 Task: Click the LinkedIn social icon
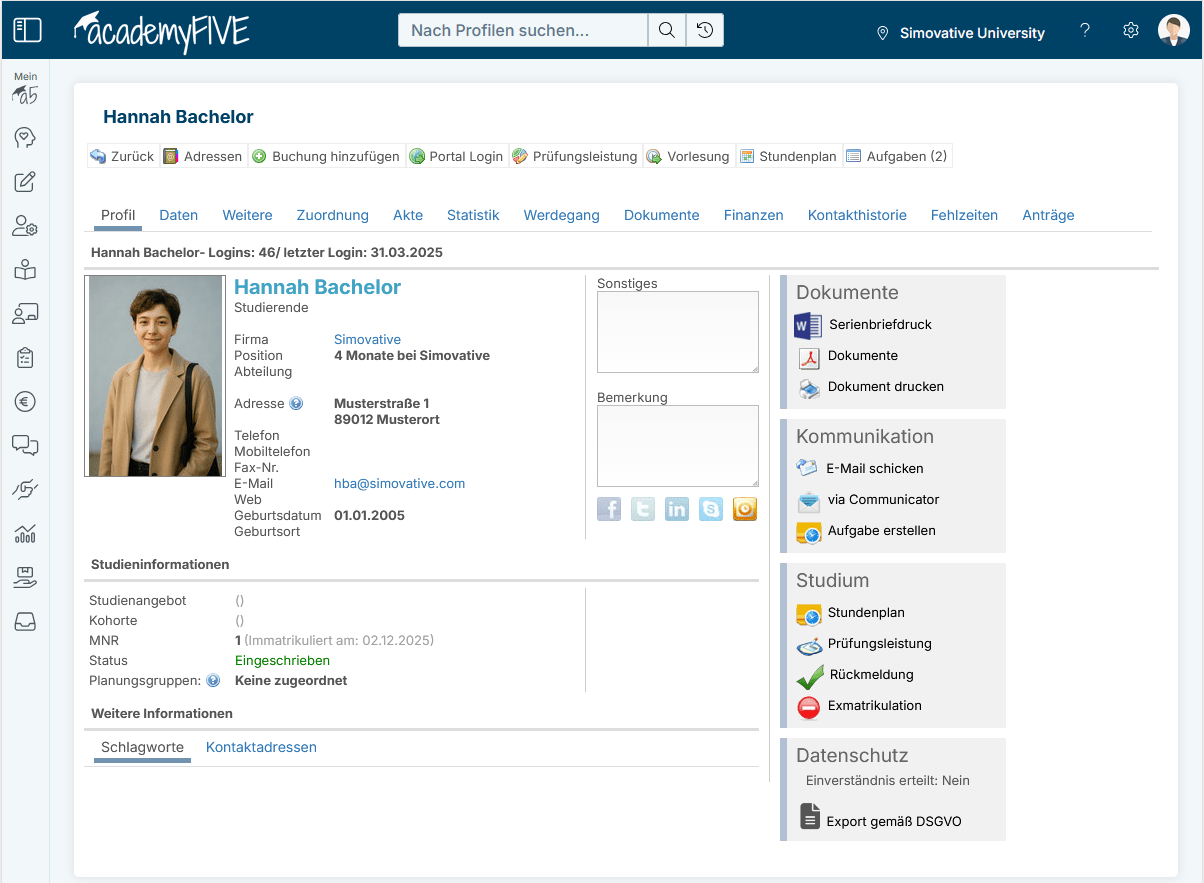click(x=677, y=509)
